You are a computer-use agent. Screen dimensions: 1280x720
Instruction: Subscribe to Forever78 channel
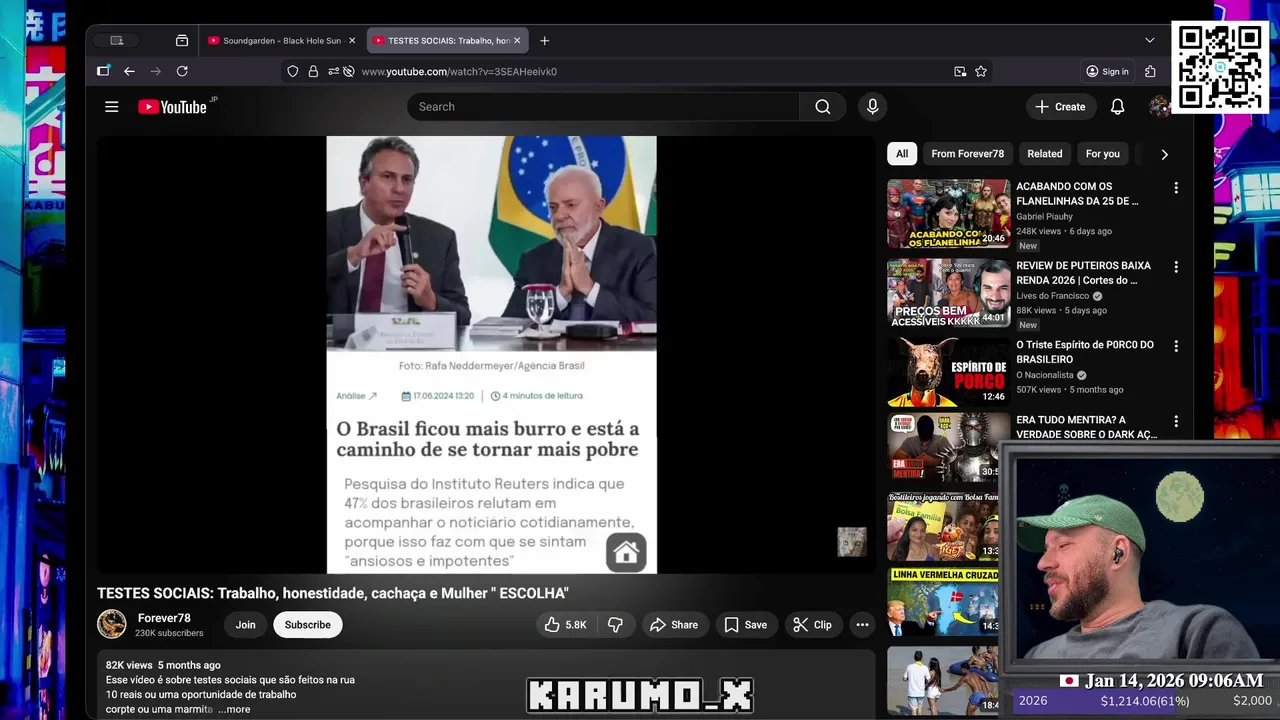[x=308, y=625]
